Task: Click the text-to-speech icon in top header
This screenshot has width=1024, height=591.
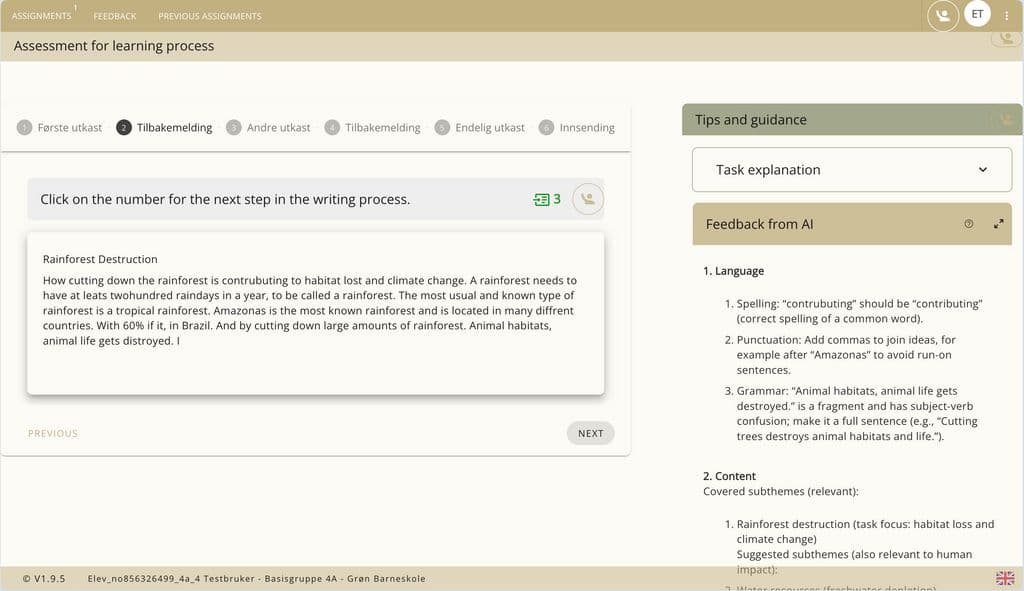Action: click(x=942, y=16)
